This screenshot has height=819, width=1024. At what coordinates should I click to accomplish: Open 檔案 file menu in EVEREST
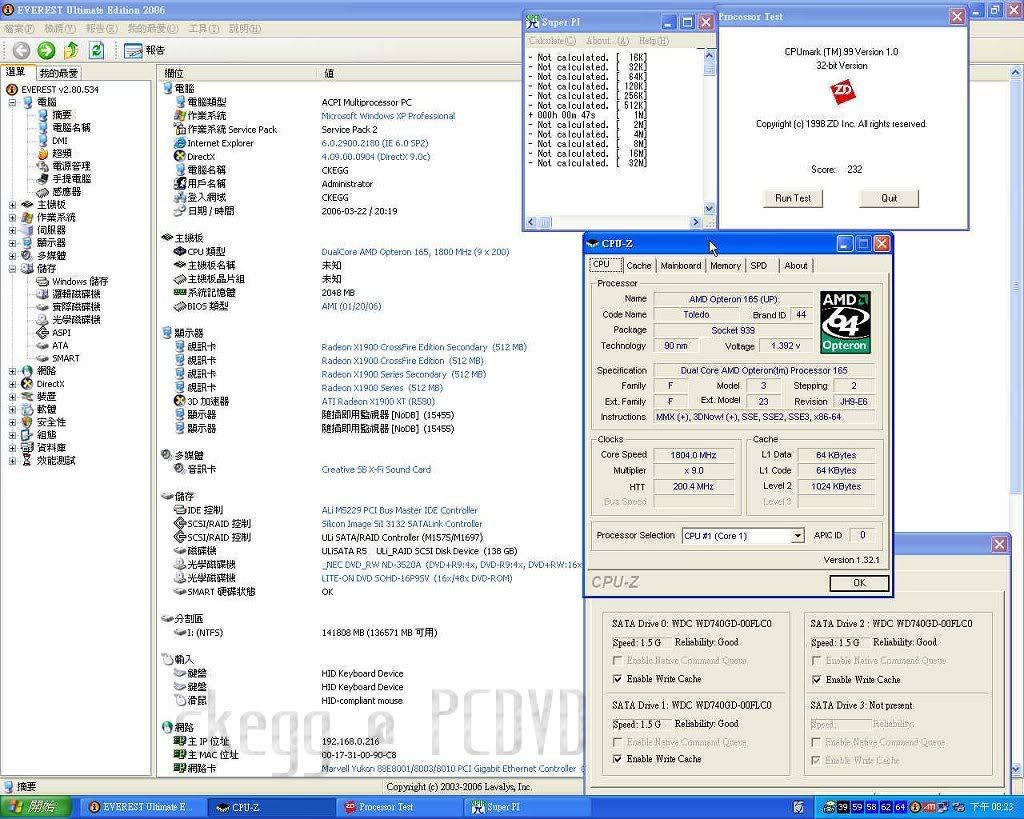pyautogui.click(x=20, y=29)
